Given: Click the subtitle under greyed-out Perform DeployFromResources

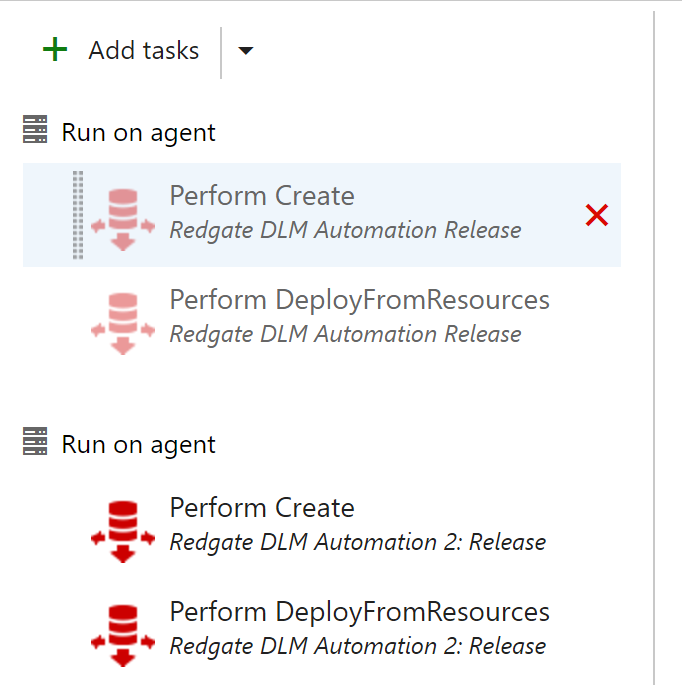Looking at the screenshot, I should (345, 334).
